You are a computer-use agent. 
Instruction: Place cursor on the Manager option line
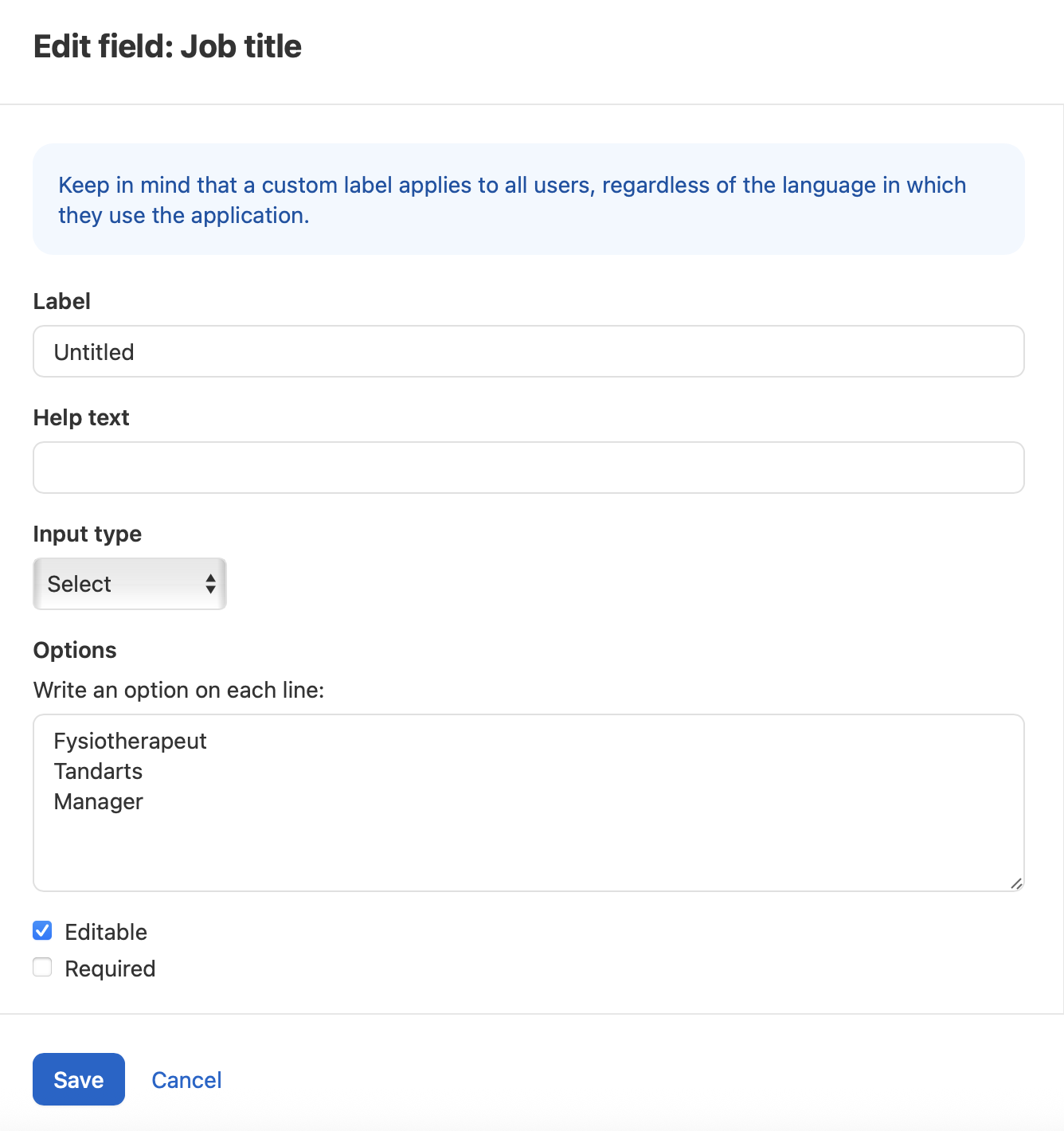click(98, 802)
